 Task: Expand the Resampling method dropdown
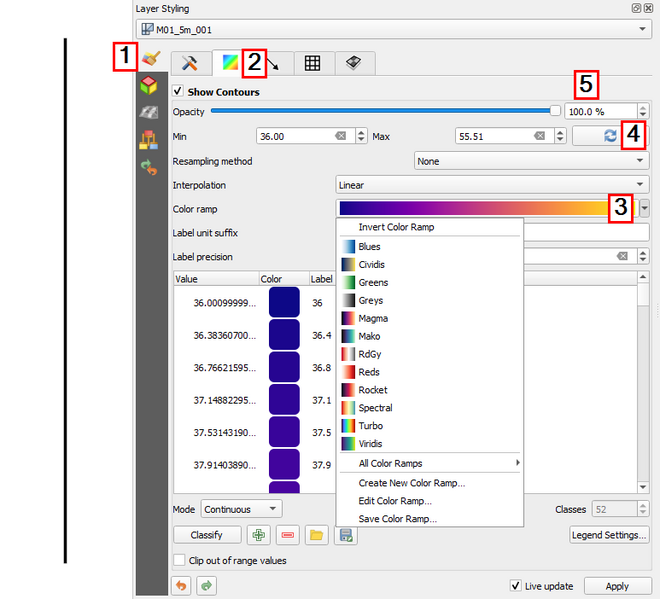(531, 161)
